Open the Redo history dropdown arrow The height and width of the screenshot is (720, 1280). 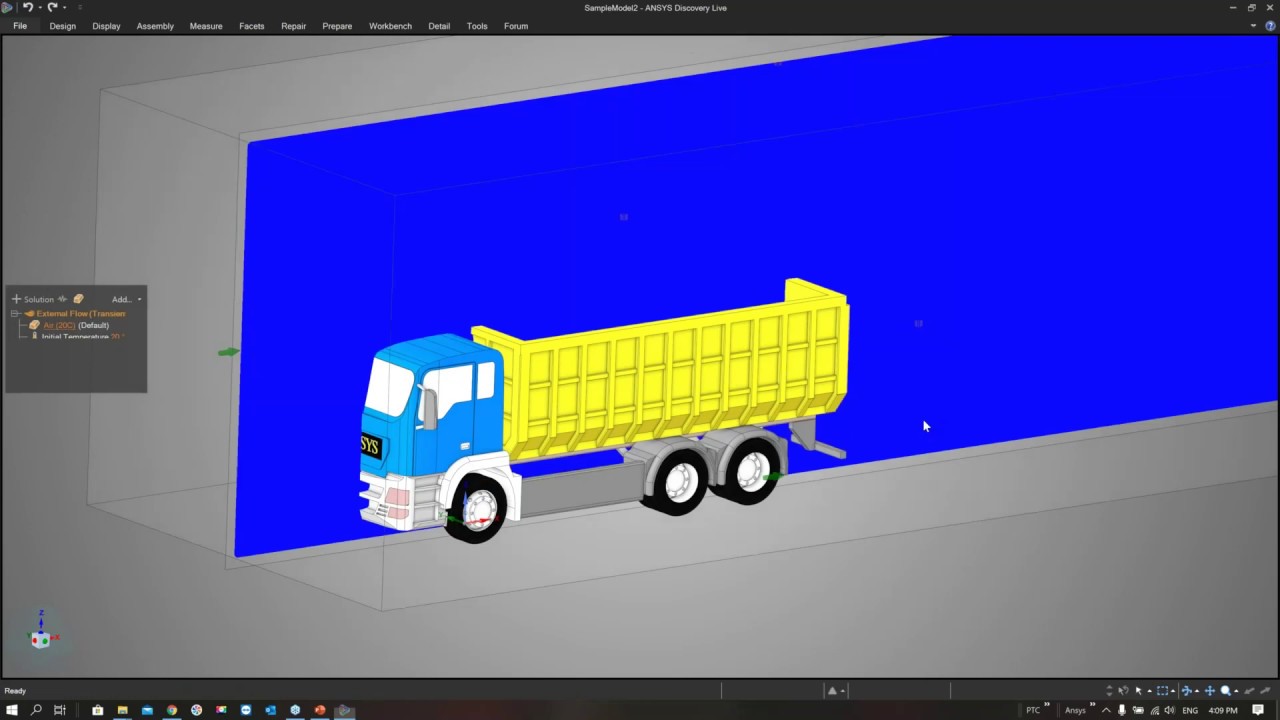tap(65, 8)
